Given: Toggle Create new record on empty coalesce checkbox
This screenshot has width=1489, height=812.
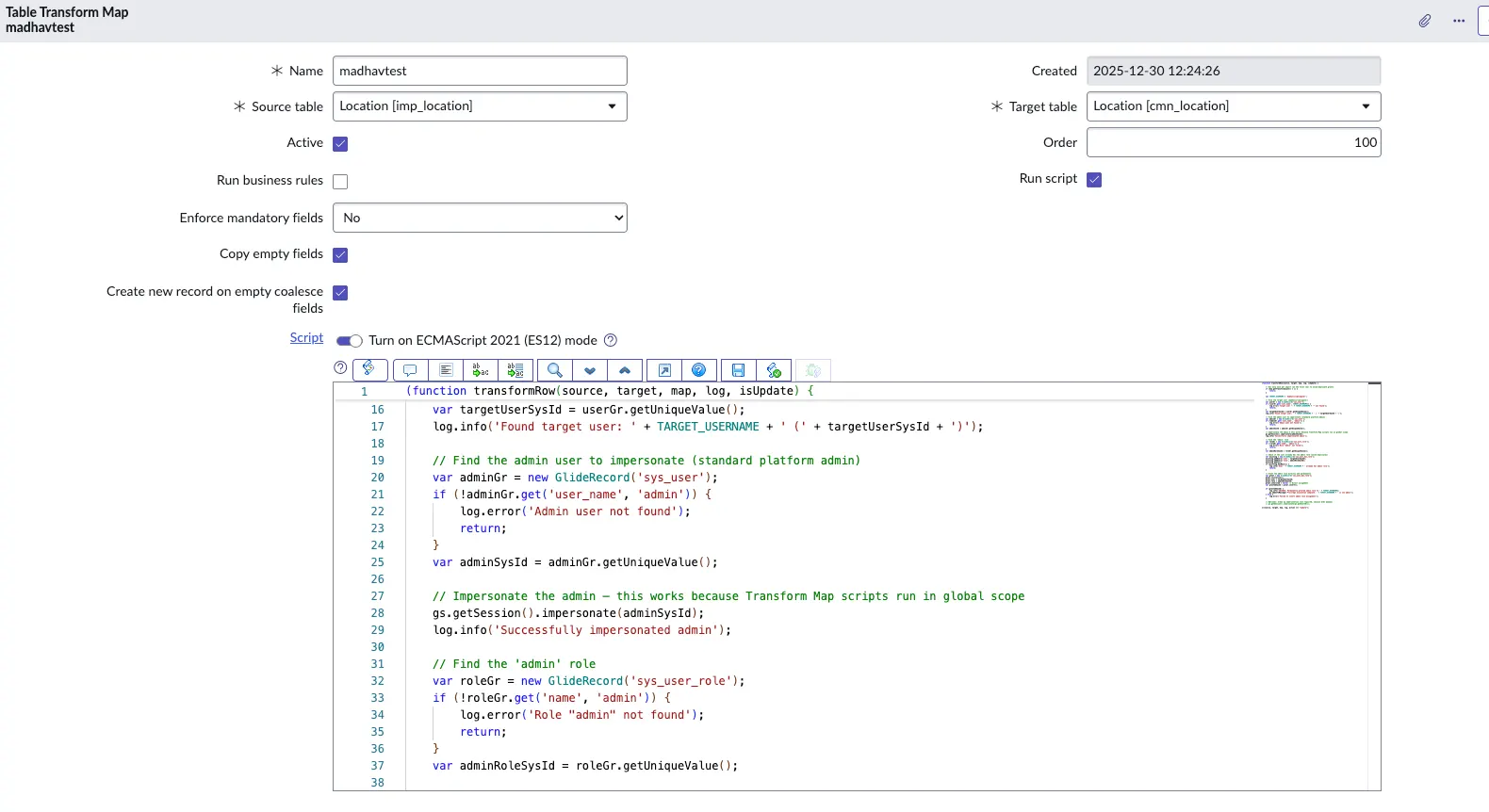Looking at the screenshot, I should [340, 293].
